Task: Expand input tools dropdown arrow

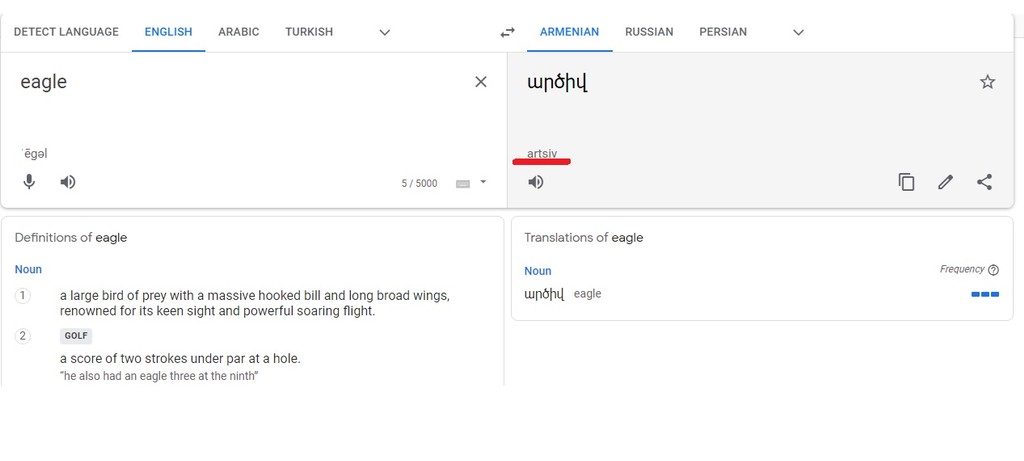Action: click(x=483, y=182)
